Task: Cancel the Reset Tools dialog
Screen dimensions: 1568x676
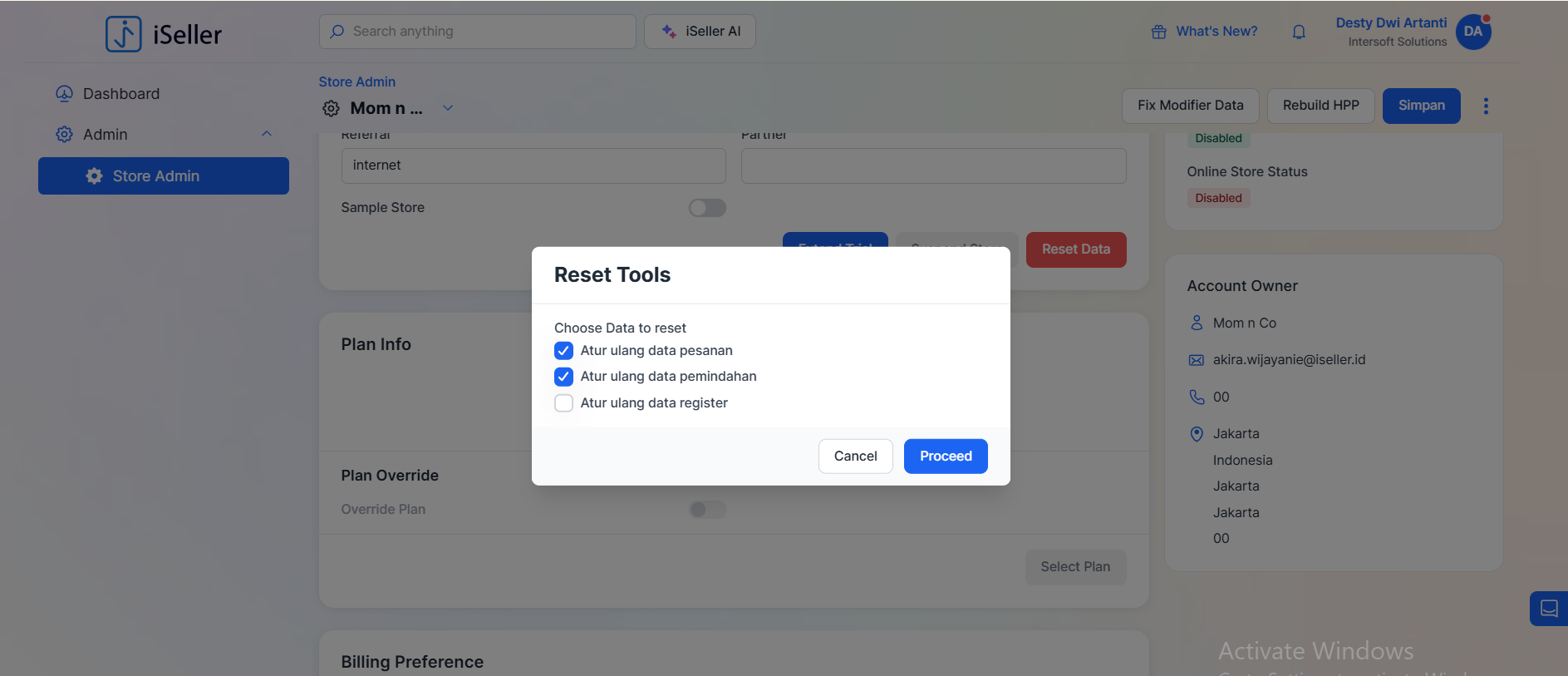Action: (855, 456)
